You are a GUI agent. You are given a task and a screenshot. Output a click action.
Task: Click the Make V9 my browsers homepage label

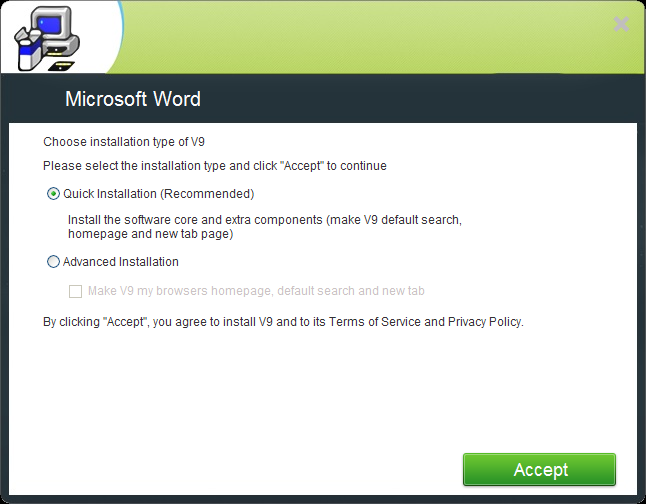(x=256, y=291)
